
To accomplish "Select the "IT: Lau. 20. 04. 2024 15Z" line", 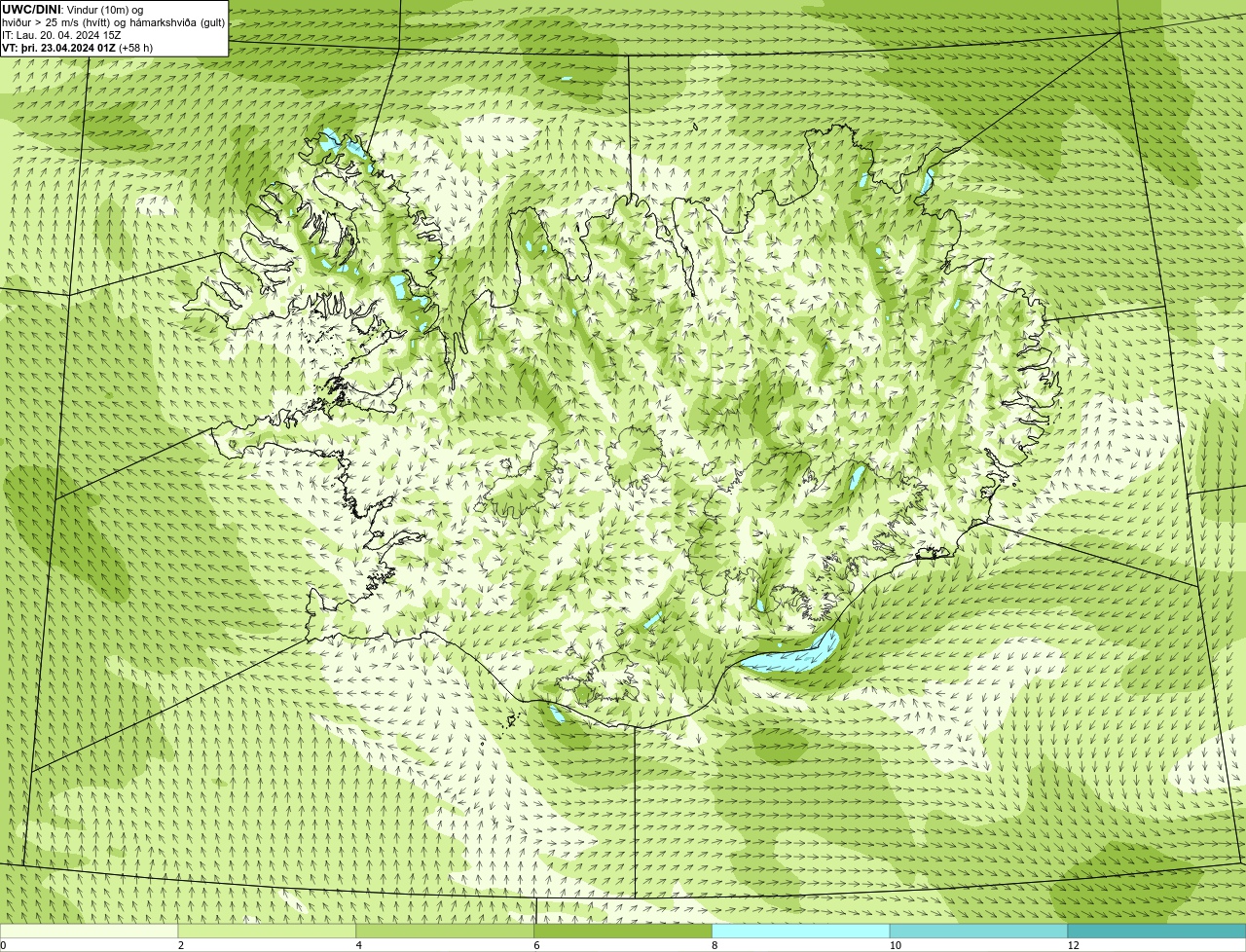I will pyautogui.click(x=61, y=35).
